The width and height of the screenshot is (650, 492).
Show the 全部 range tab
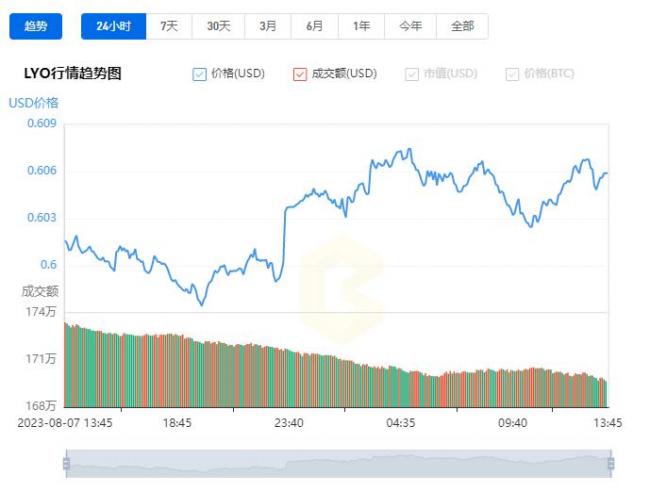tap(462, 27)
